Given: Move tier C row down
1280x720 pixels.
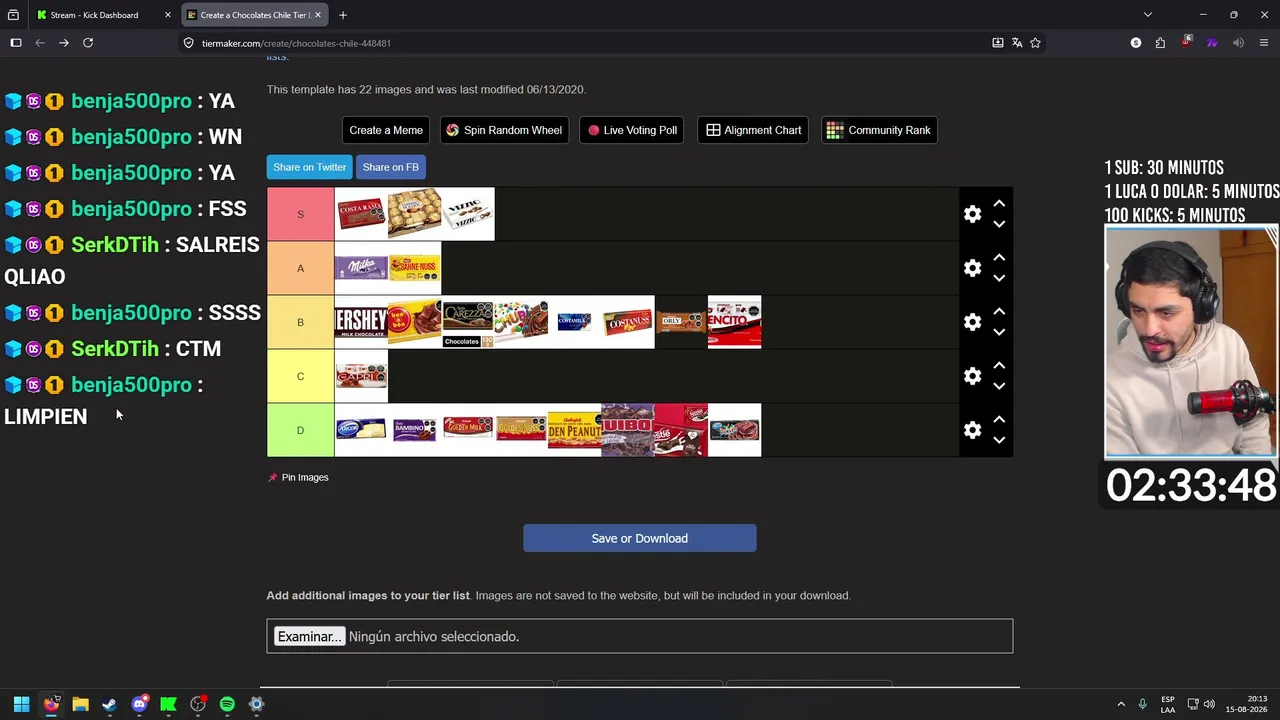Looking at the screenshot, I should [999, 387].
